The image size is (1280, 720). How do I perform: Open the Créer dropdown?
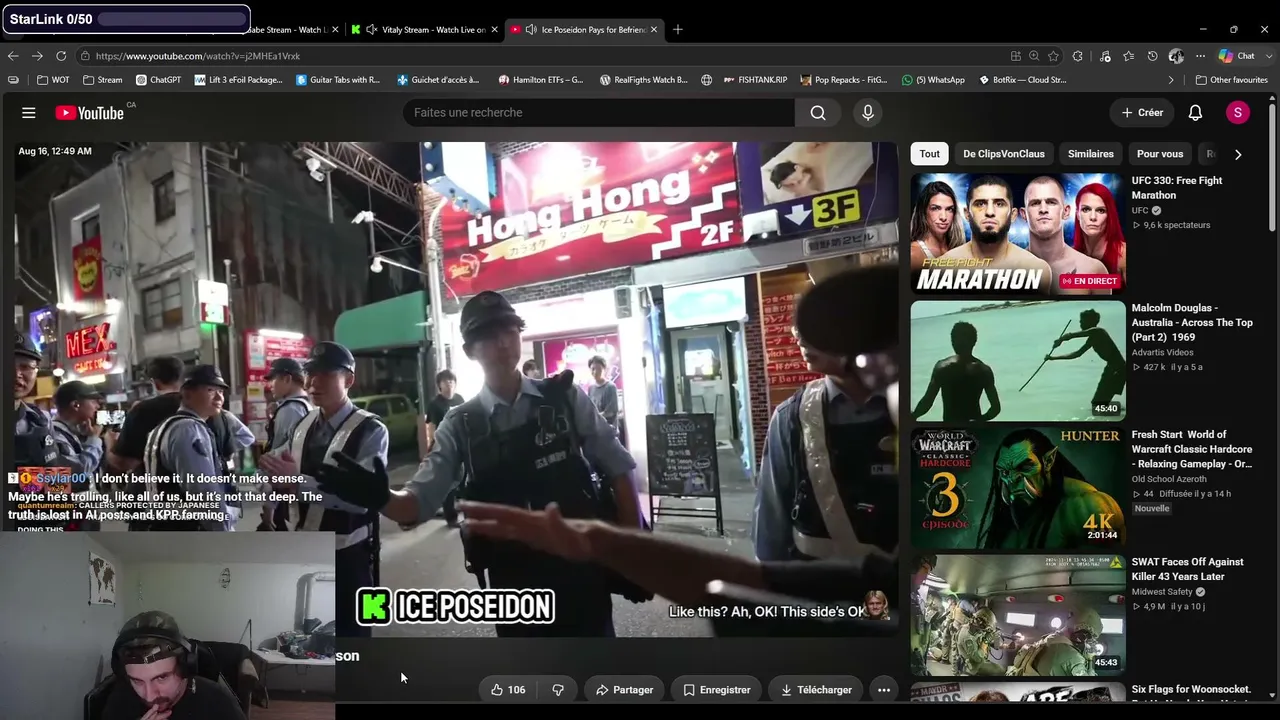[x=1142, y=113]
